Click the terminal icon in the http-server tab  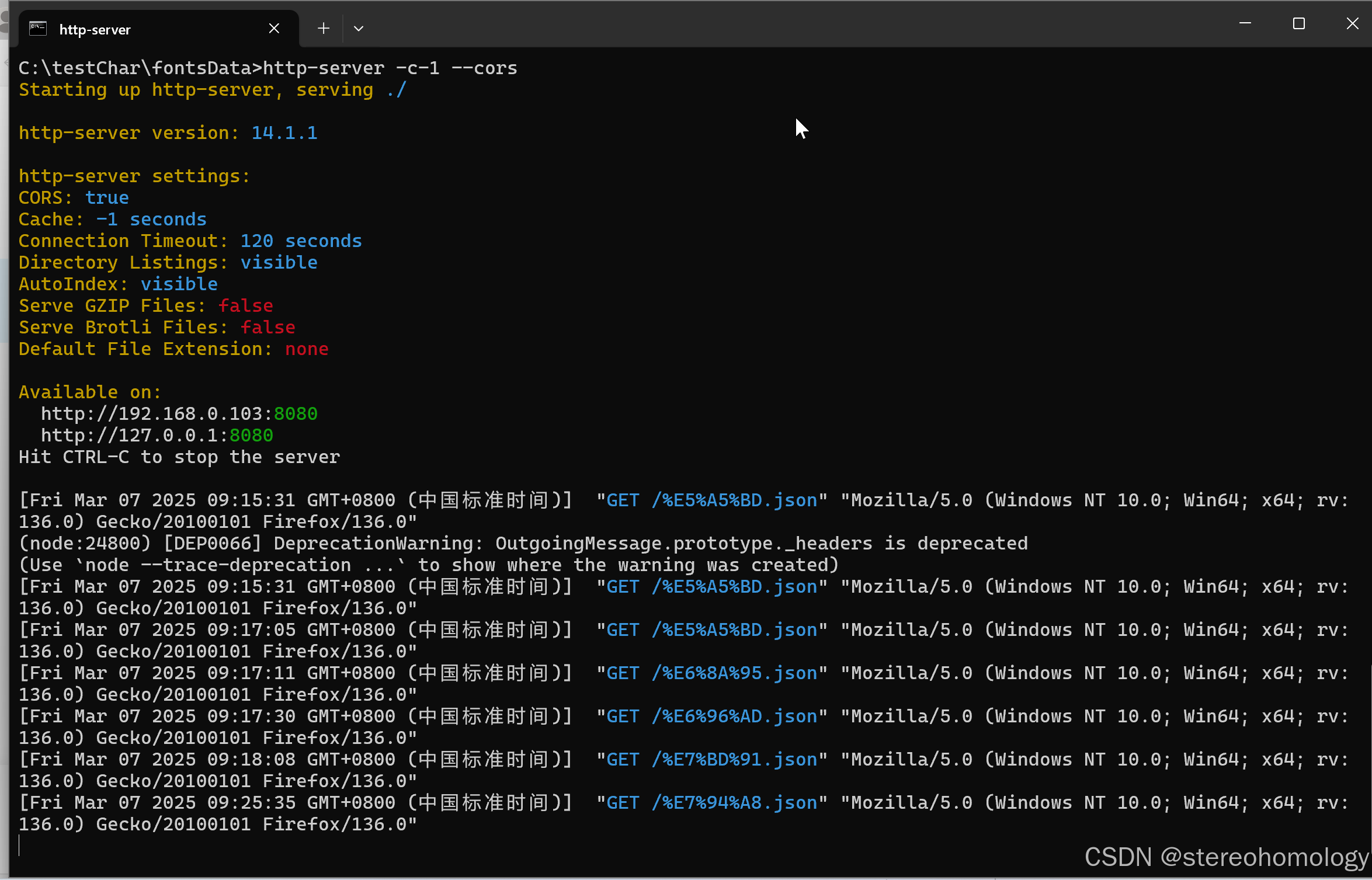click(38, 29)
